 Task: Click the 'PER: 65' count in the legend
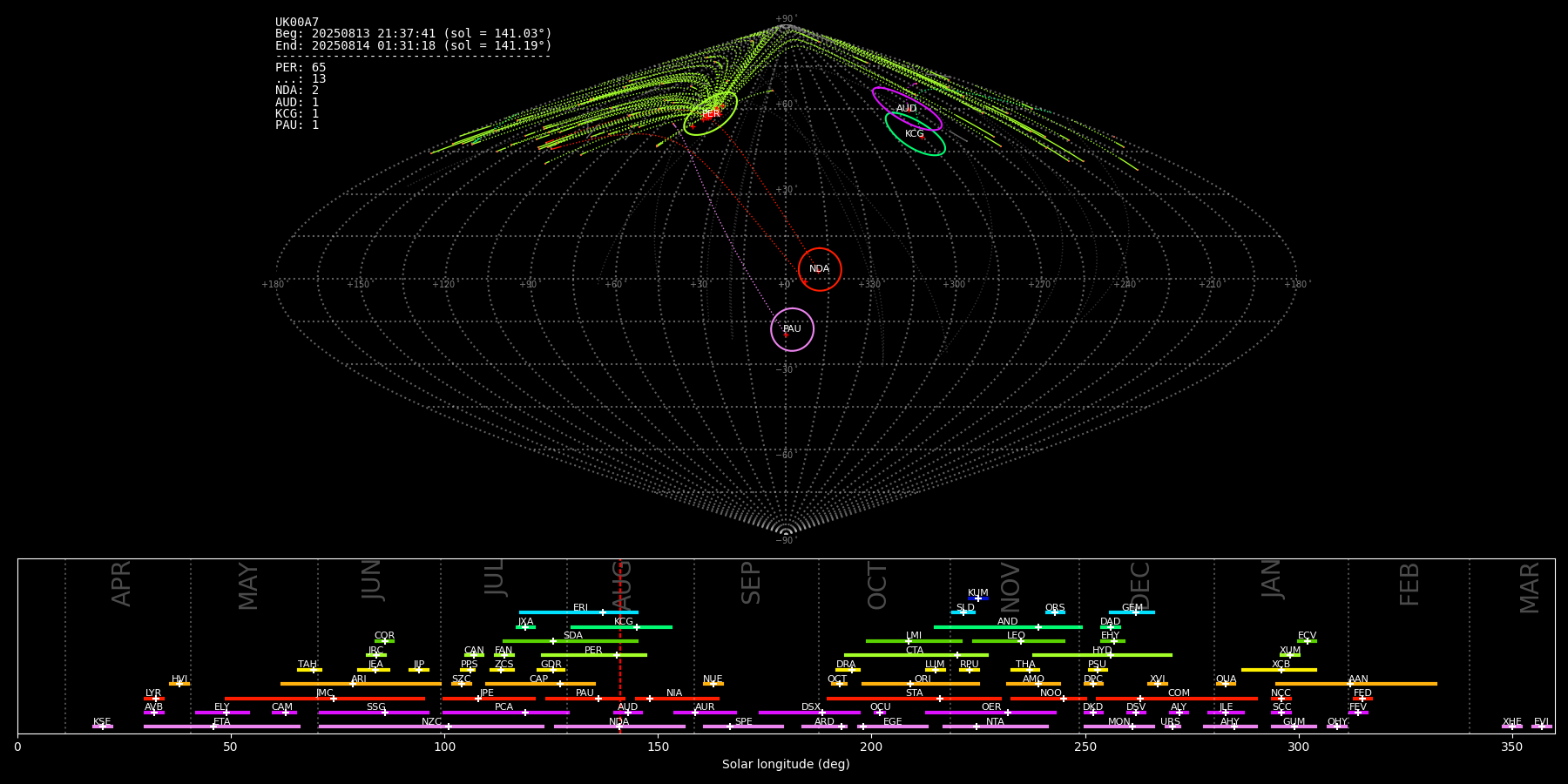point(301,68)
